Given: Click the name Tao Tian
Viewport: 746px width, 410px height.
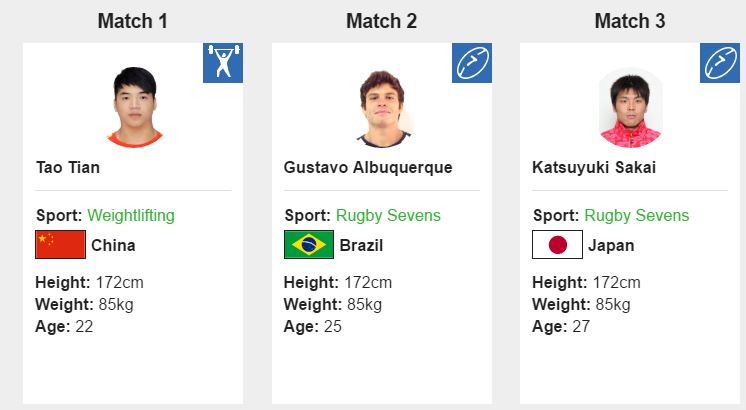Looking at the screenshot, I should coord(68,167).
